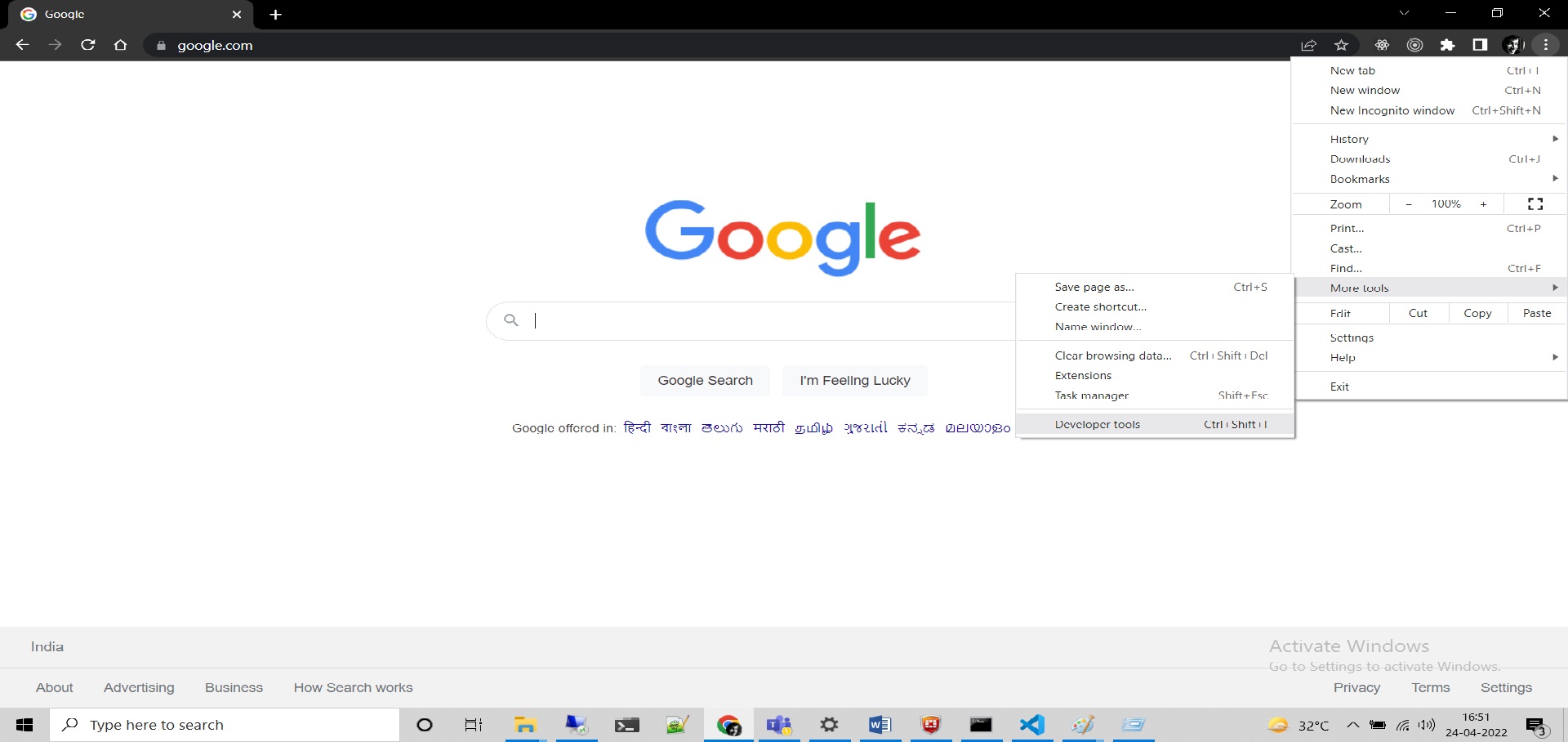This screenshot has width=1568, height=742.
Task: Choose Exit from the Chrome menu
Action: tap(1430, 387)
